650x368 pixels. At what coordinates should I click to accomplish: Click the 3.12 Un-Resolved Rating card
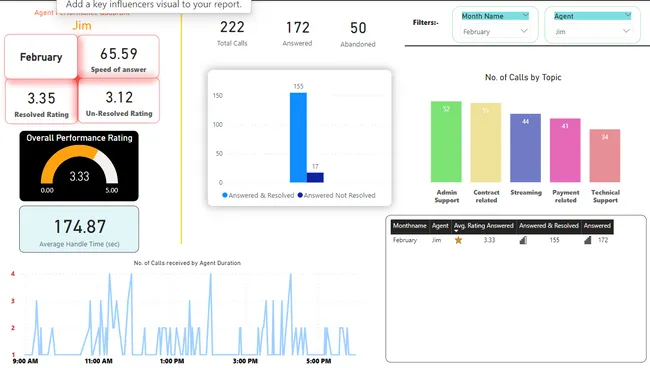(x=119, y=102)
